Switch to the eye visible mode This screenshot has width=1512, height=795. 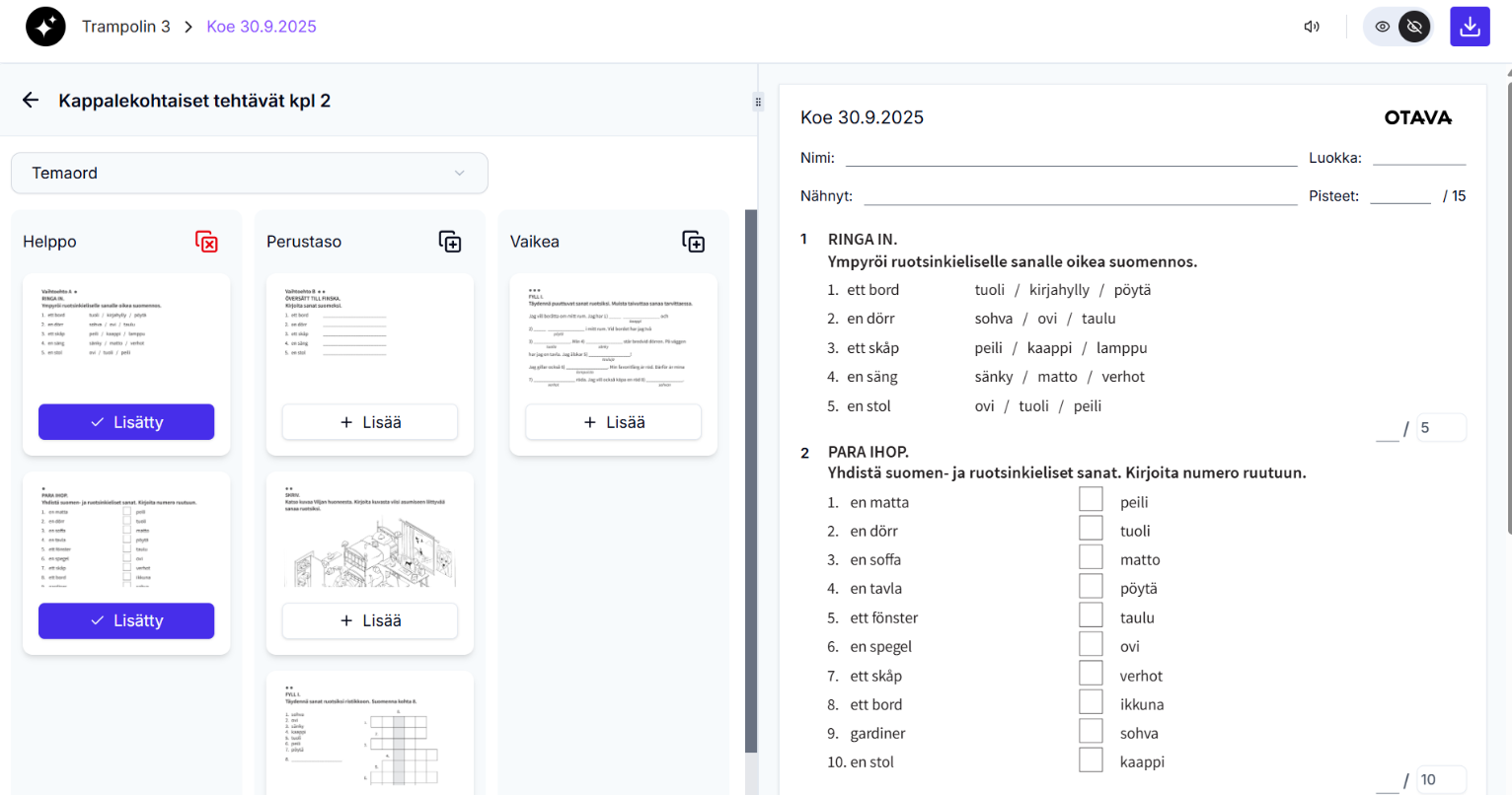(1382, 27)
